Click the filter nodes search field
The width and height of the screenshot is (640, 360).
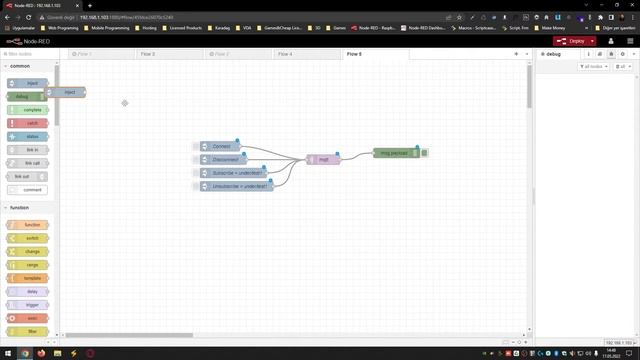29,54
